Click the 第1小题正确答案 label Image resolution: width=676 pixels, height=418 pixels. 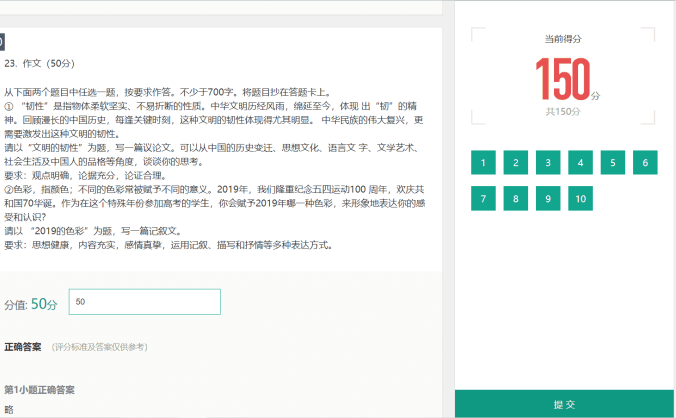pyautogui.click(x=39, y=390)
